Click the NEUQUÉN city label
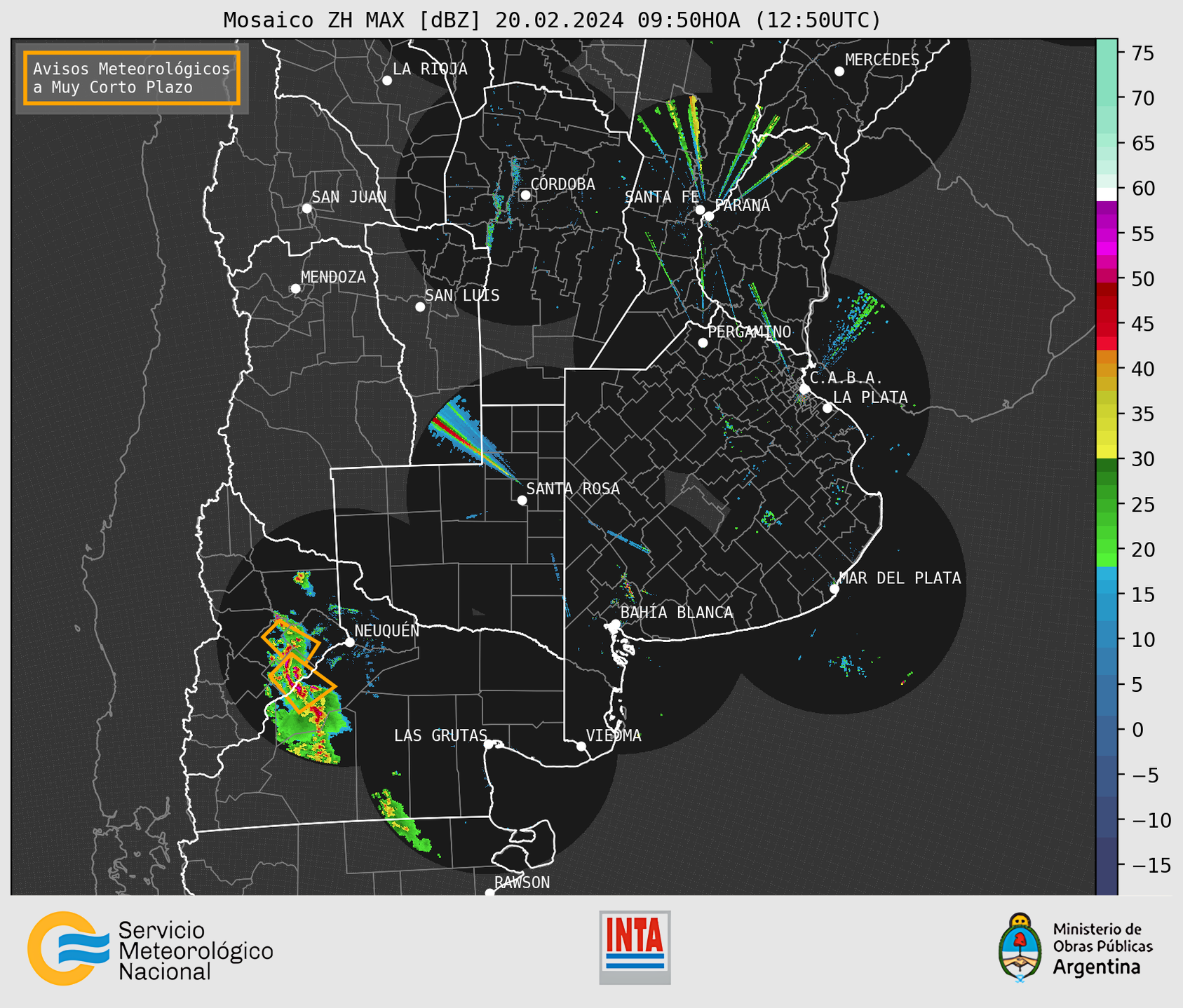 [386, 630]
